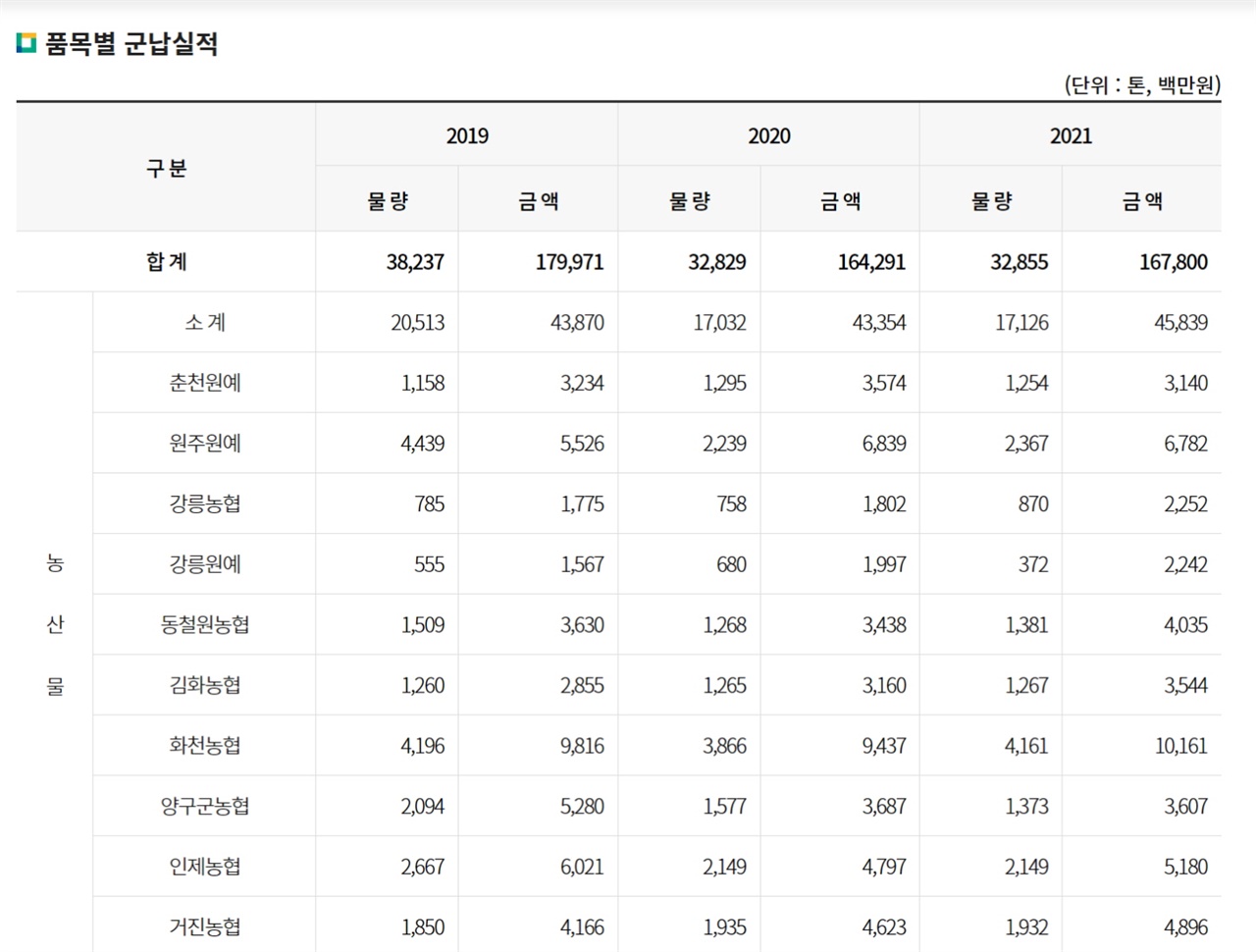Click 거진농협 2020 amount 4,623
Screen dimensions: 1256x952
[885, 927]
